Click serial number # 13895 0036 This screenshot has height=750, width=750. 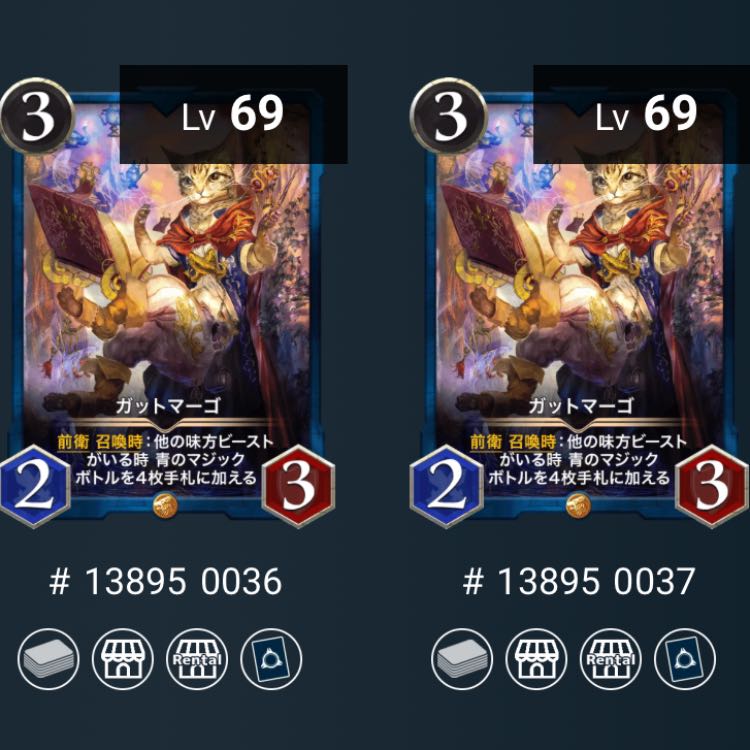click(165, 582)
